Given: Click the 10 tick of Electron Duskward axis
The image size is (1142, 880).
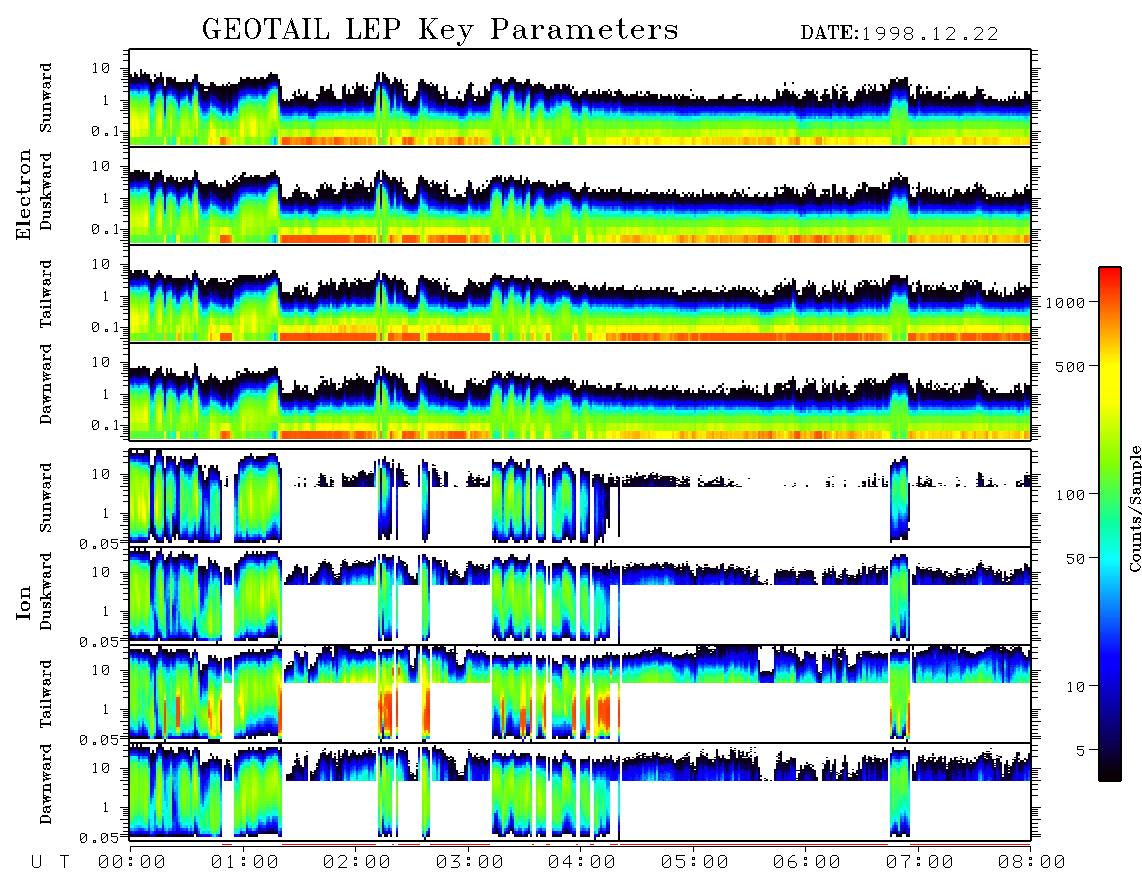Looking at the screenshot, I should [x=101, y=166].
